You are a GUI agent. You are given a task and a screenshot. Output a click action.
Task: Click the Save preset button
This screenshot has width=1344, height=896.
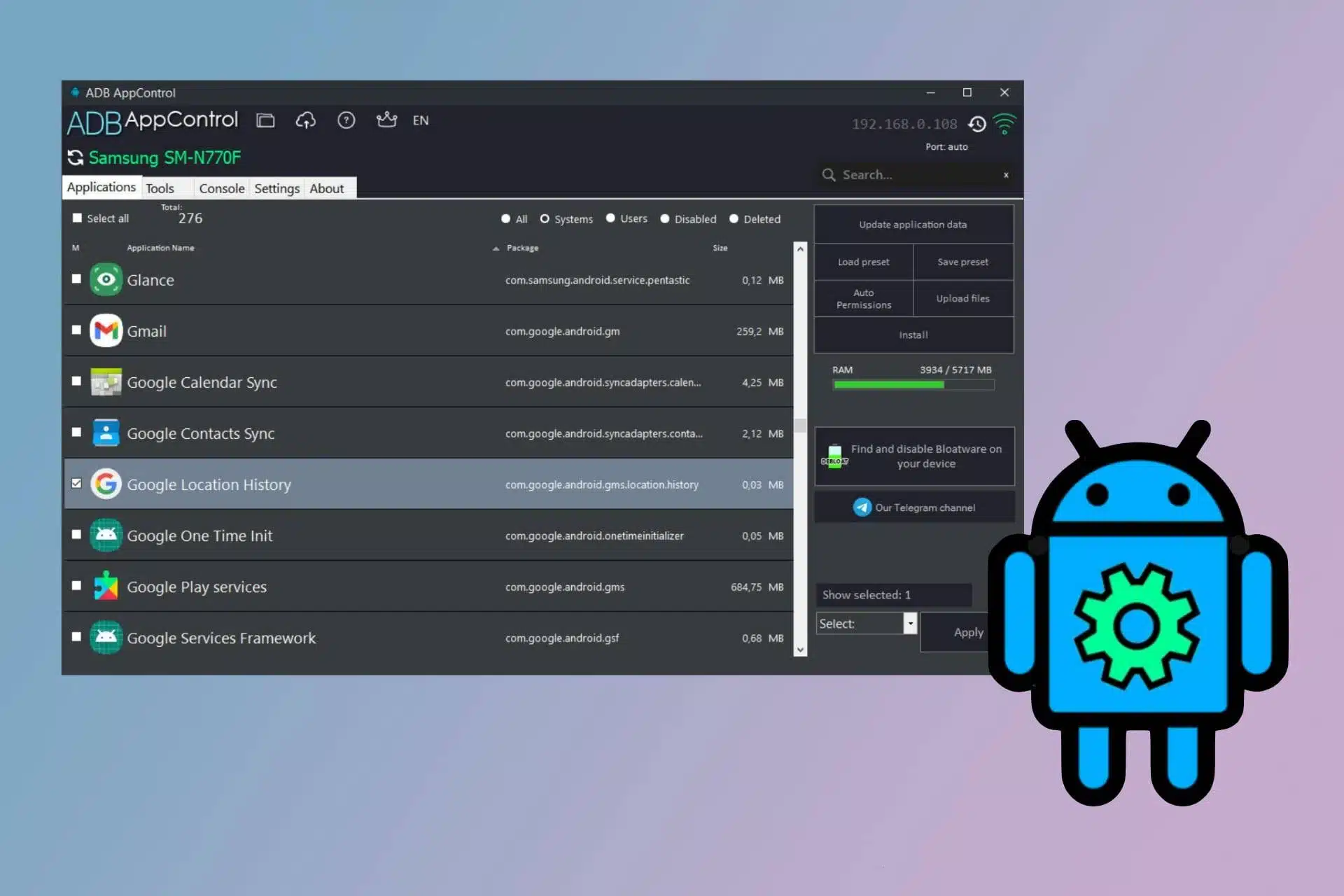click(963, 262)
